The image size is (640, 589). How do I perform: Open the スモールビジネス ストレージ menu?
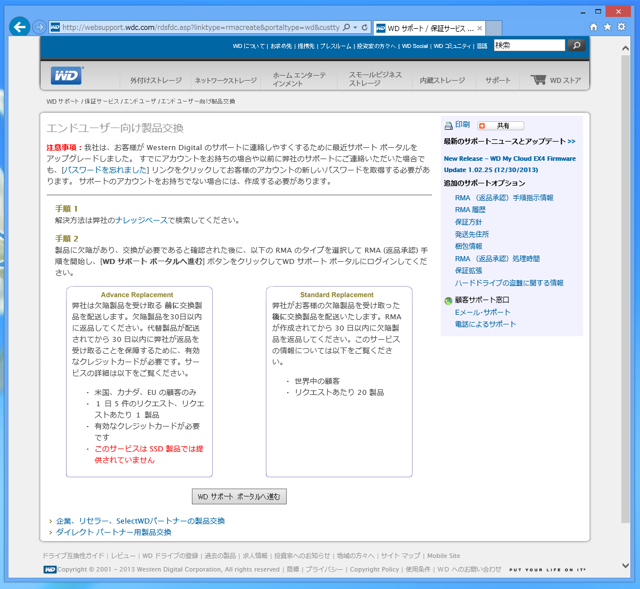[375, 79]
